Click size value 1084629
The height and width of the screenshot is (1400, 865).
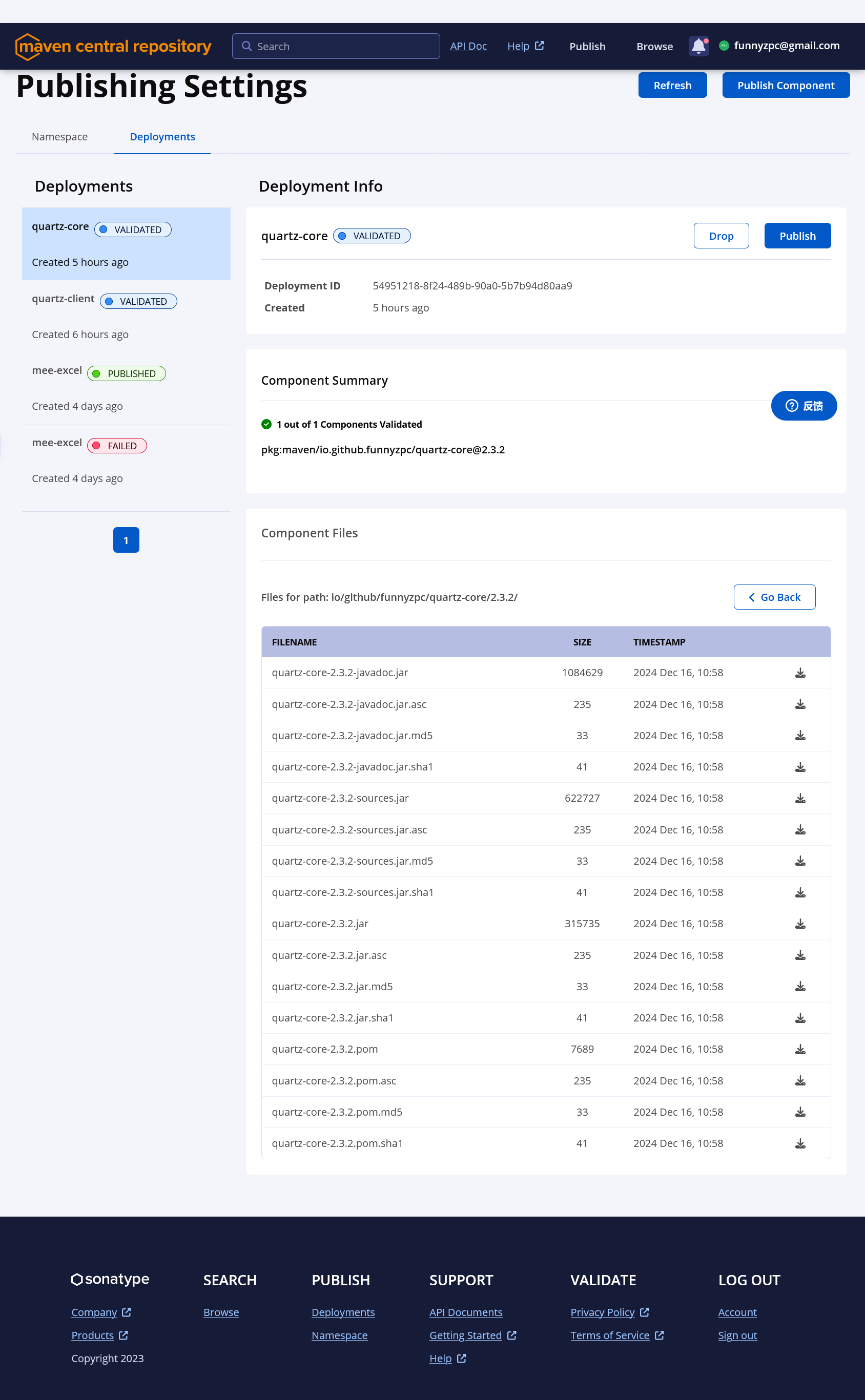coord(582,673)
